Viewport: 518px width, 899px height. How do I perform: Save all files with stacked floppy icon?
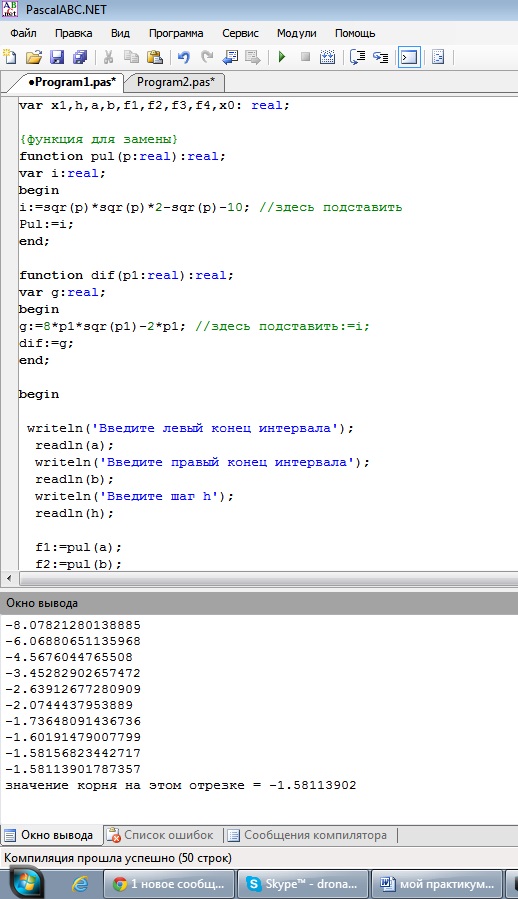click(79, 57)
